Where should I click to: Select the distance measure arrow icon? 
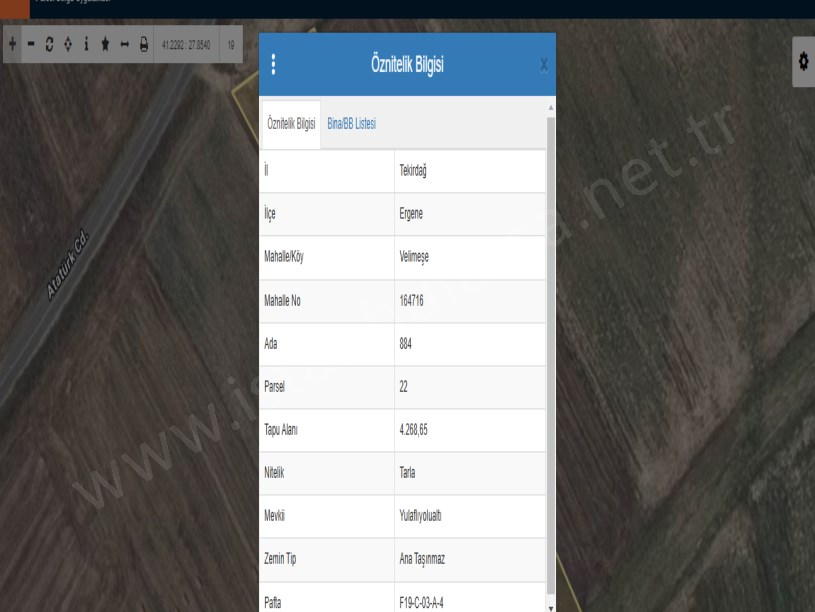(x=125, y=46)
